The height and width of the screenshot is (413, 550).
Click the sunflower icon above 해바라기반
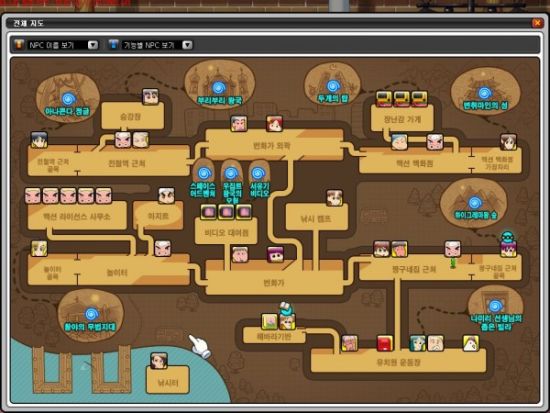(269, 321)
